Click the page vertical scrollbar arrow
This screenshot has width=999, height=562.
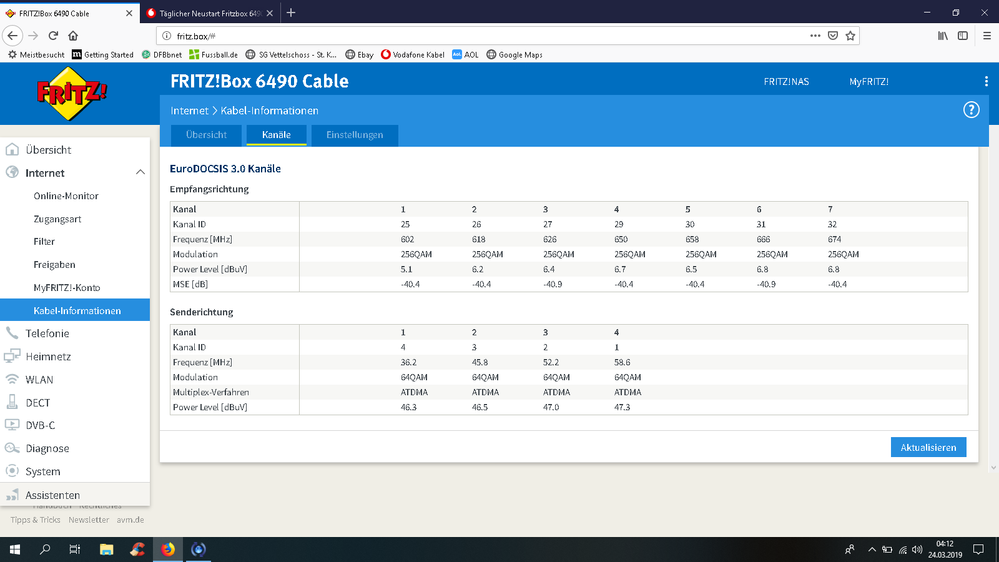[x=993, y=468]
